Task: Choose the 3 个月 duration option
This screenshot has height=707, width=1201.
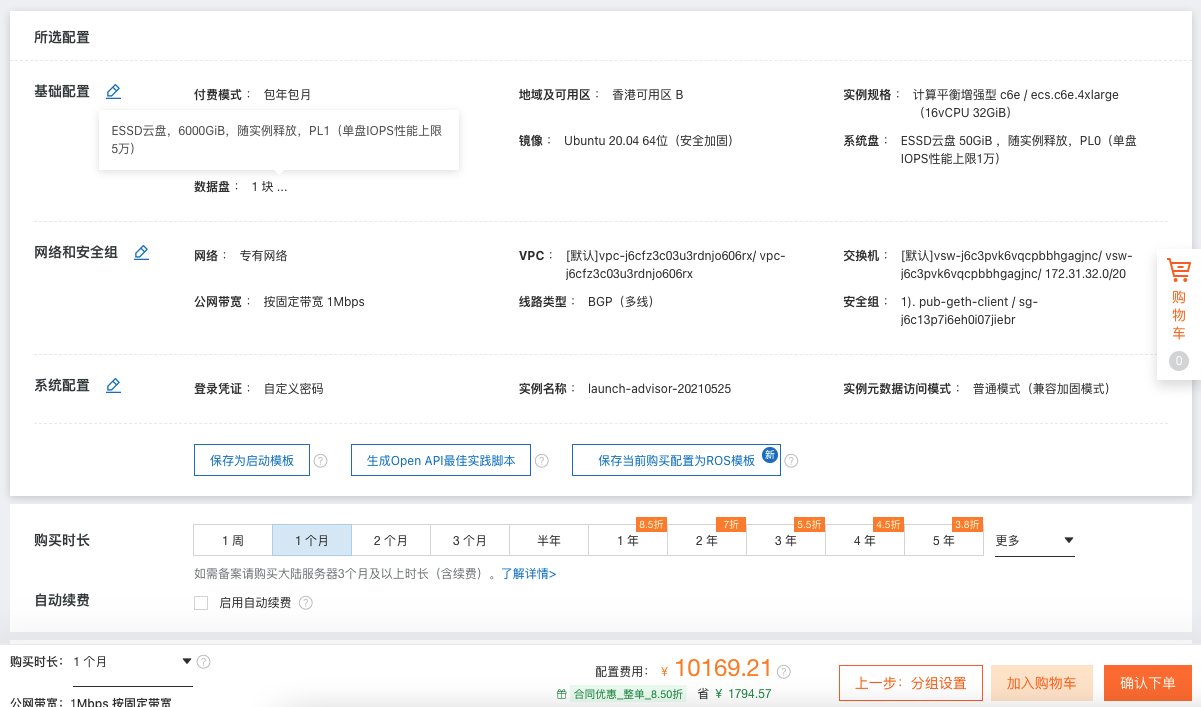Action: click(470, 541)
